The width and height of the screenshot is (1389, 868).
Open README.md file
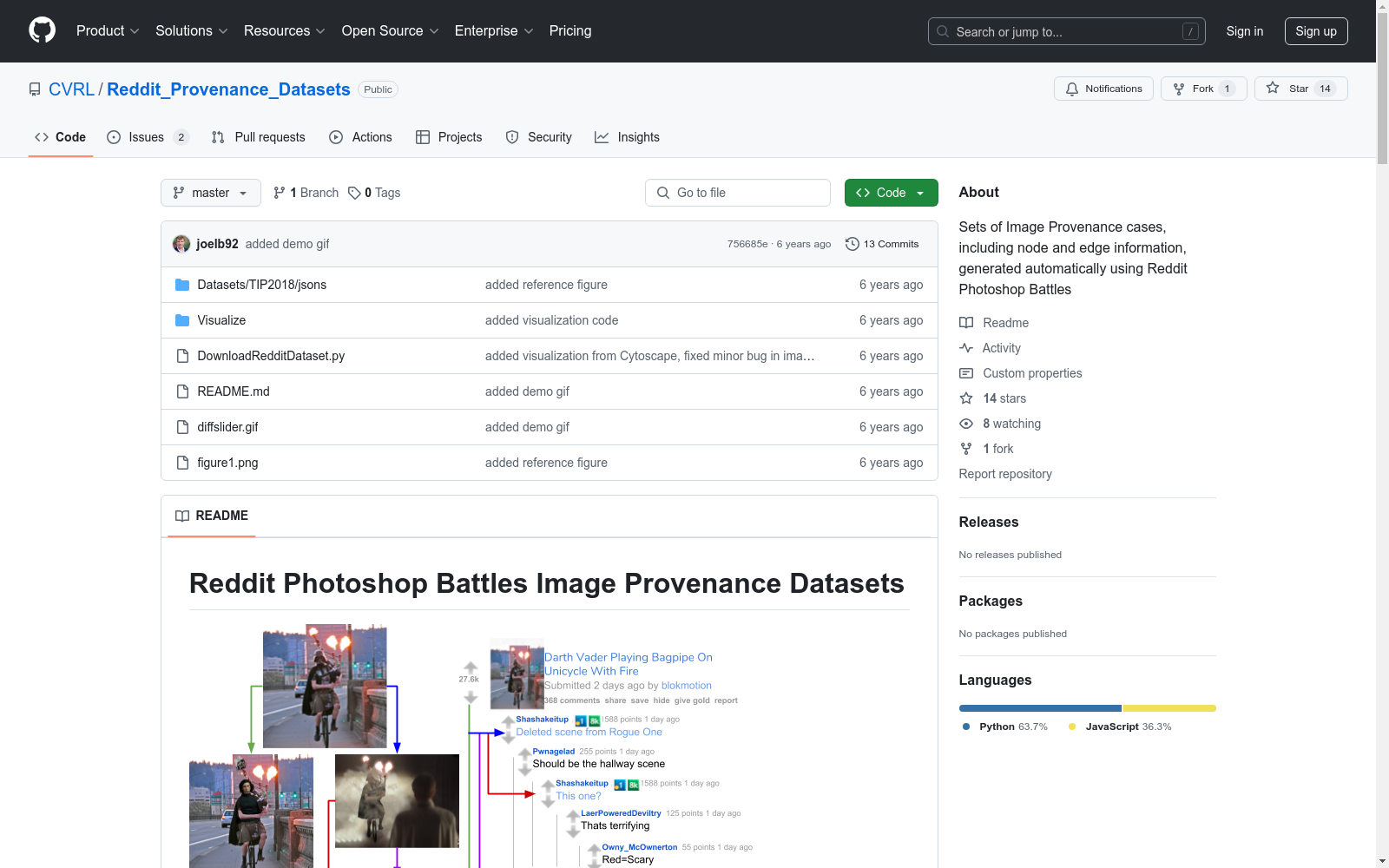234,391
